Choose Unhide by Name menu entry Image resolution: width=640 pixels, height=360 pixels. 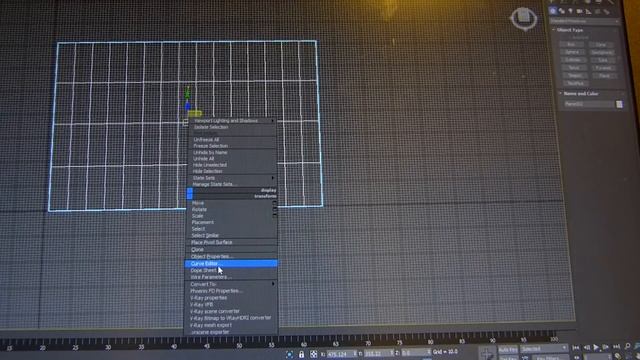[233, 153]
